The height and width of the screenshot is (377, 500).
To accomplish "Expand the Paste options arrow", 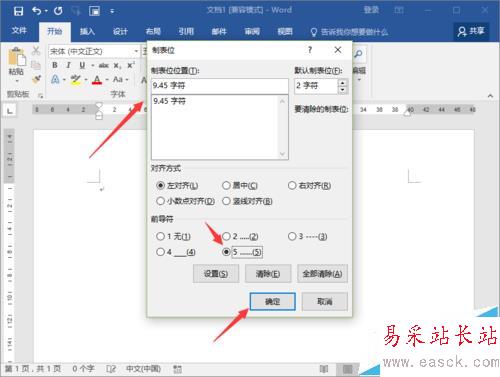I will click(x=17, y=81).
